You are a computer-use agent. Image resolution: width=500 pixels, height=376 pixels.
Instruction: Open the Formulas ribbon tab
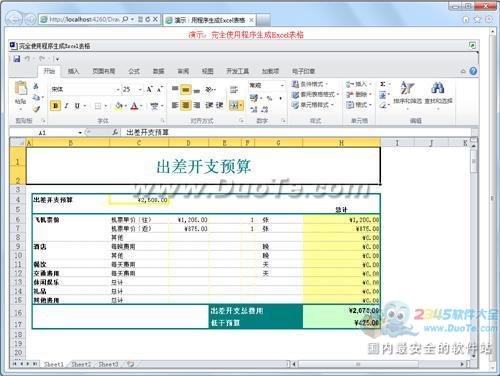coord(134,71)
